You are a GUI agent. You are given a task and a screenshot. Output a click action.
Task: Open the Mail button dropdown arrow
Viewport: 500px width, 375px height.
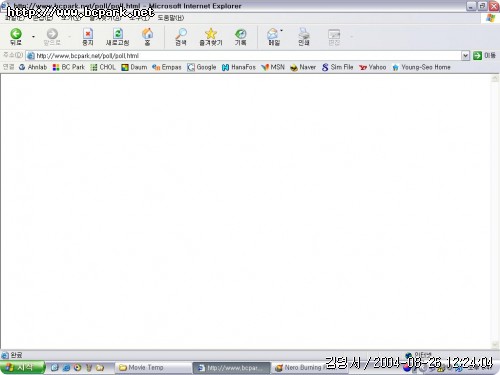[282, 31]
